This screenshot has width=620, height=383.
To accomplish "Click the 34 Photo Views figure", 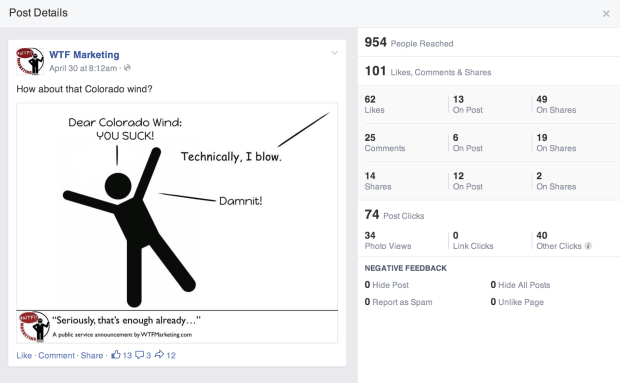I will click(388, 241).
